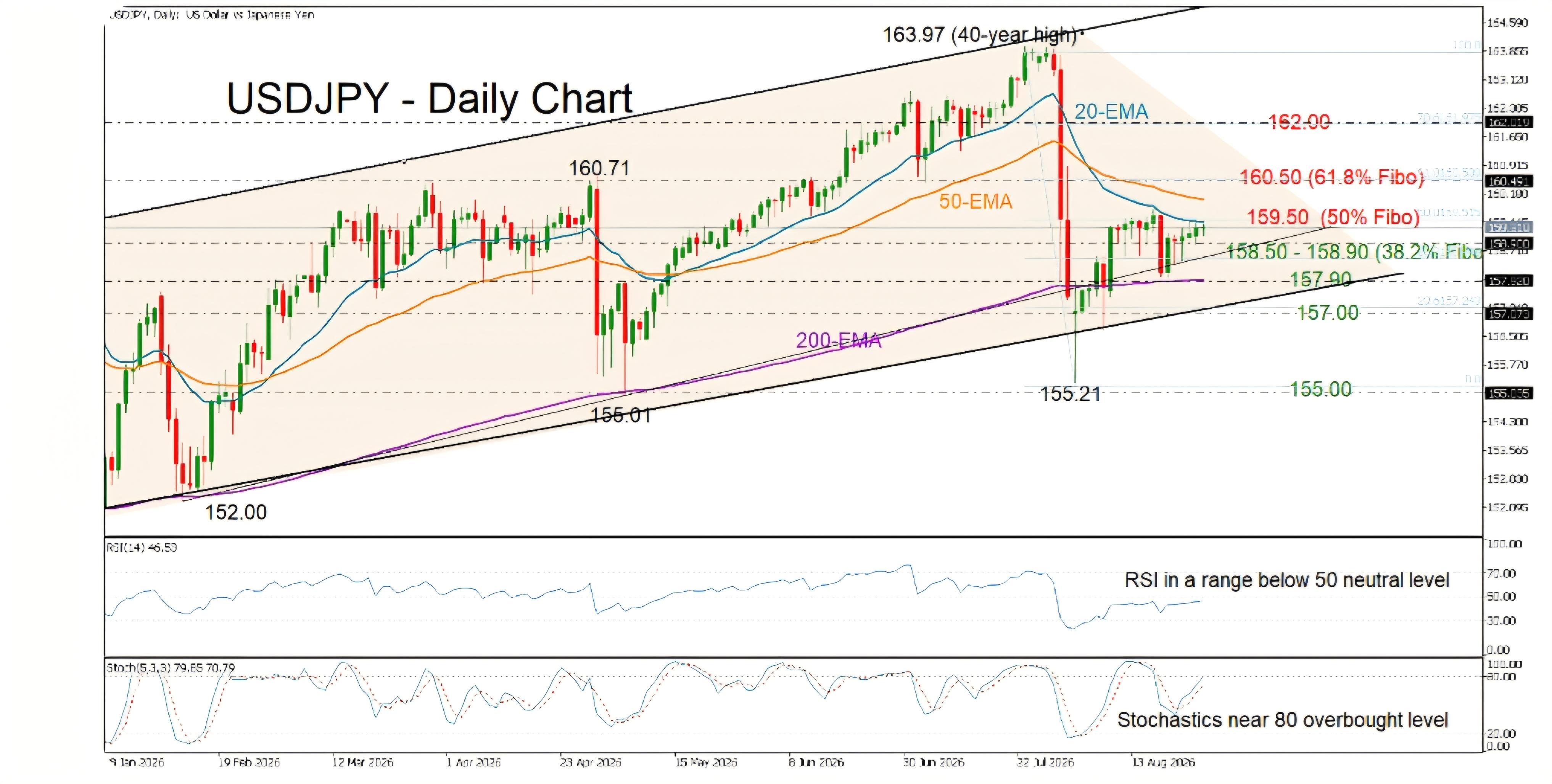Click the 160.71 peak annotation
This screenshot has height=784, width=1552.
599,169
